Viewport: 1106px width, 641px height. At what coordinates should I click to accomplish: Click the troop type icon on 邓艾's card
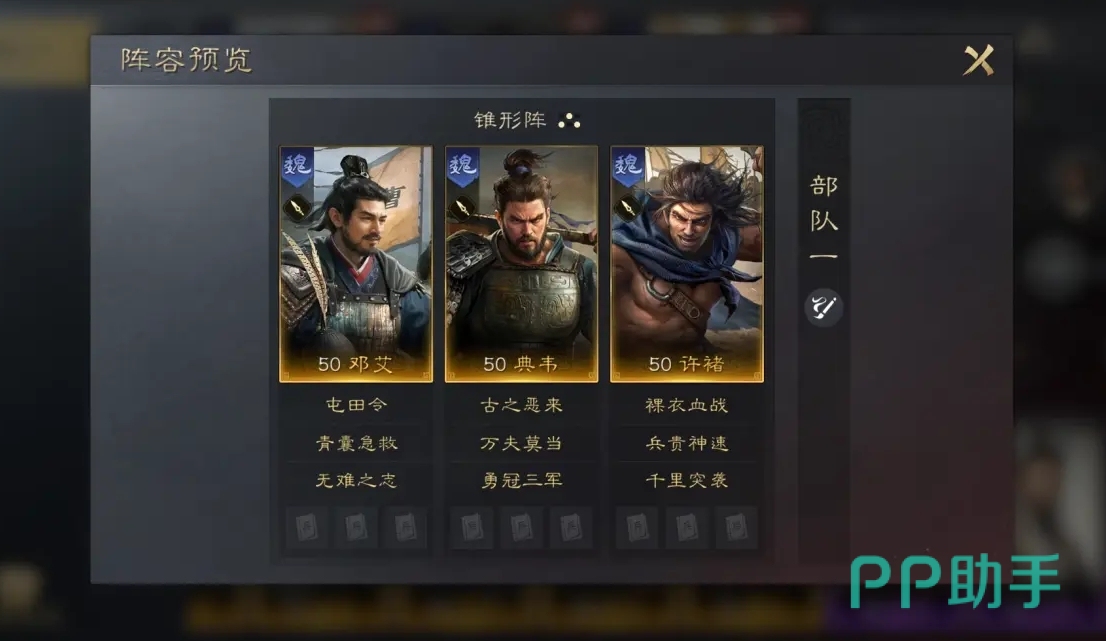click(x=296, y=208)
